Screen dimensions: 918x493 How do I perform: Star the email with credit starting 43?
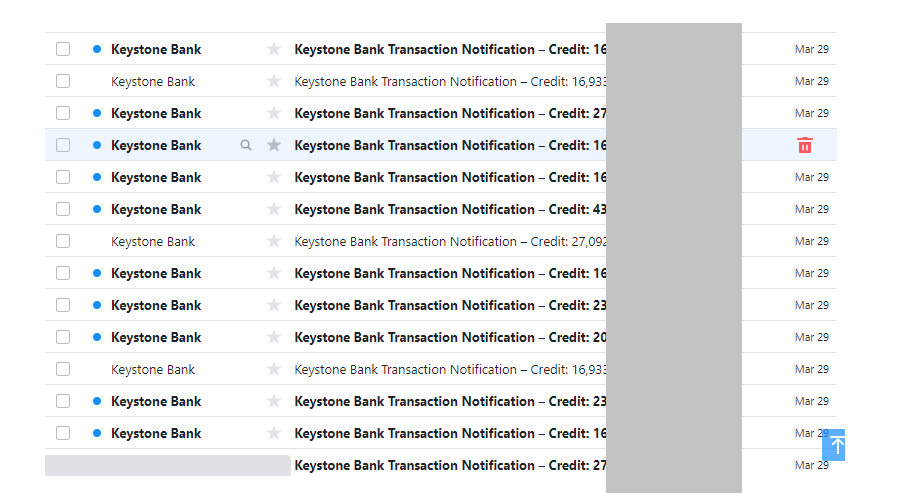pos(274,210)
